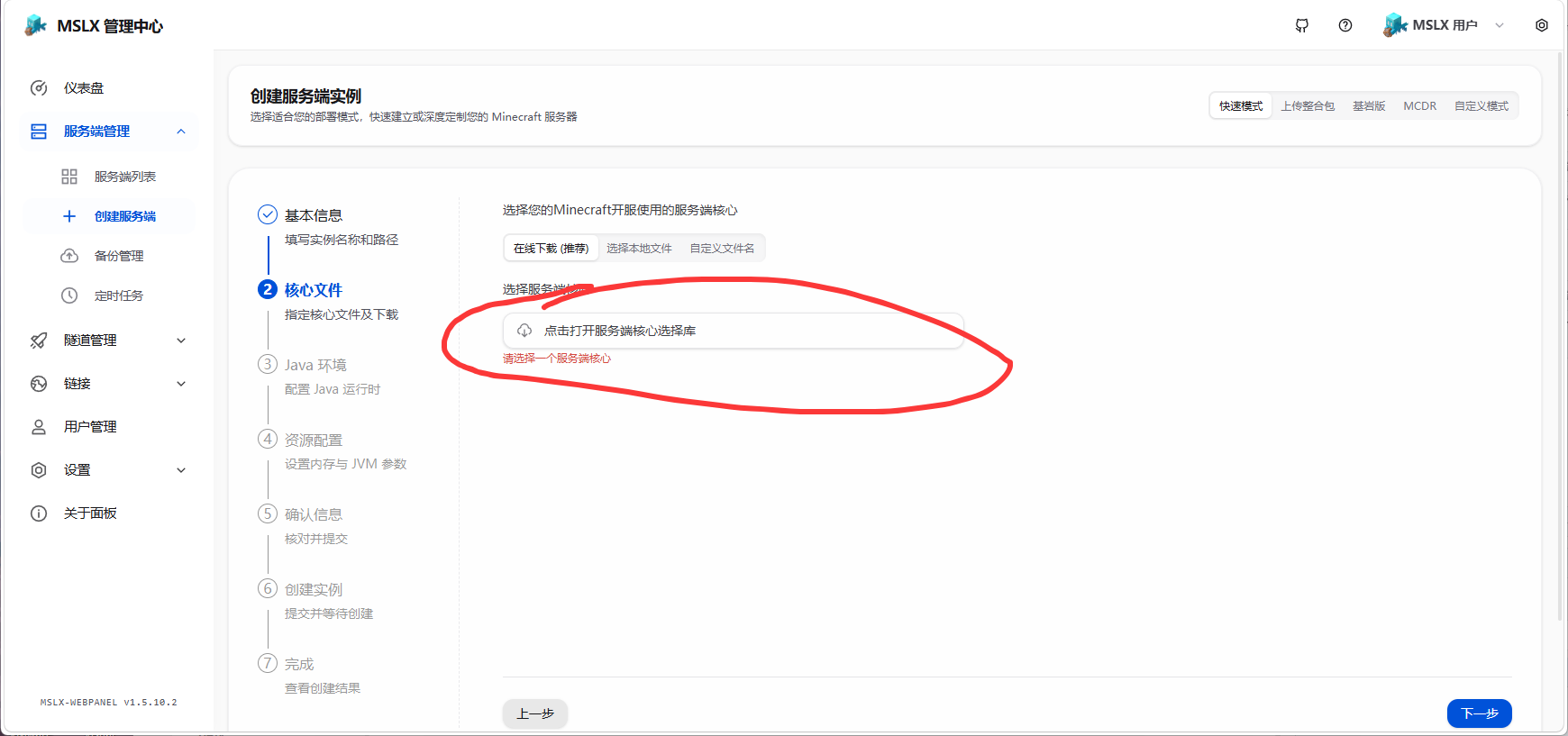Click the 用户管理 person icon
Image resolution: width=1568 pixels, height=736 pixels.
tap(39, 427)
